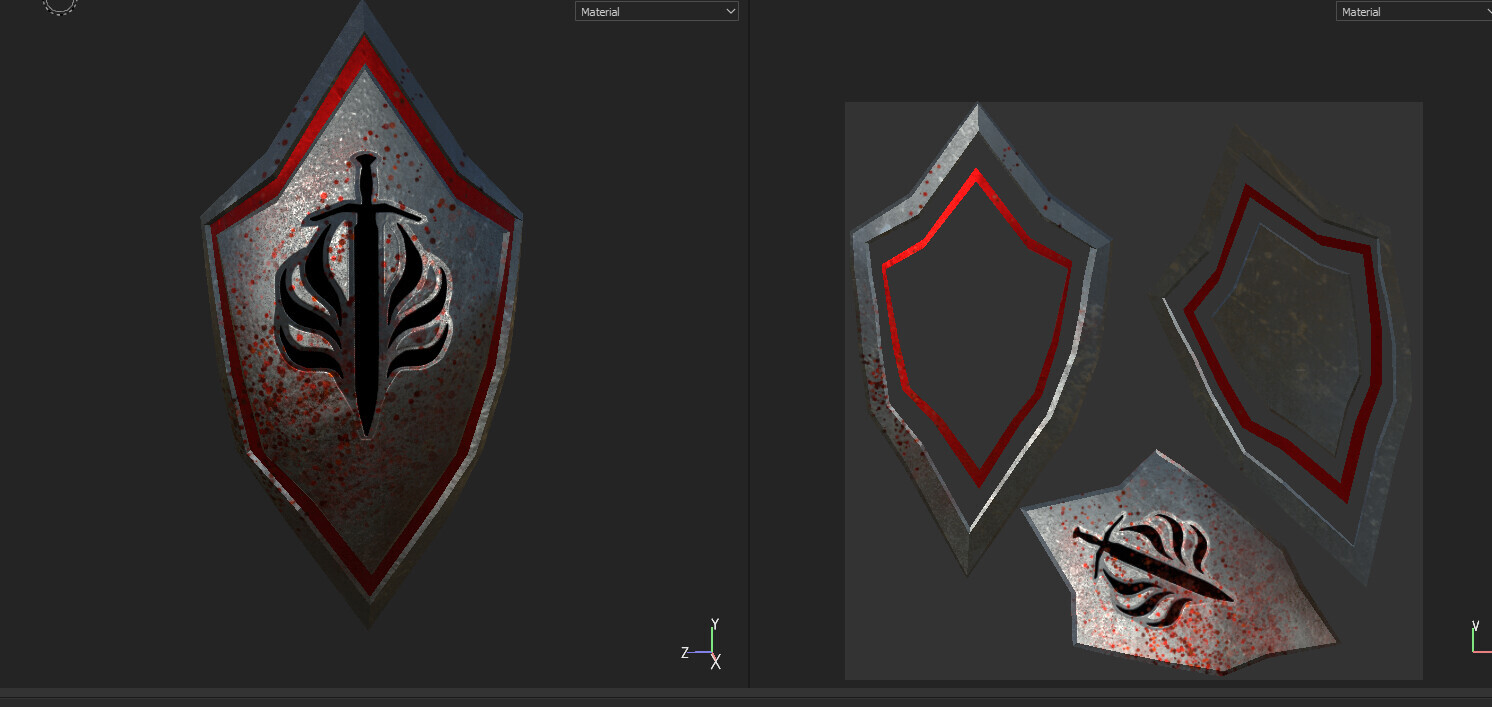Open the Material dropdown in the left viewport
The image size is (1492, 707).
coord(656,11)
